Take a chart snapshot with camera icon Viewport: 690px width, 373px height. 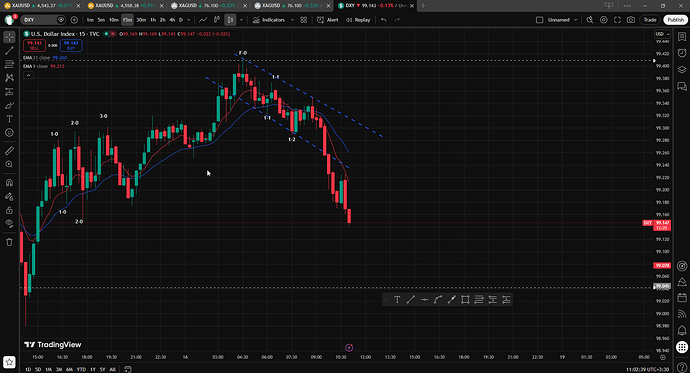631,20
